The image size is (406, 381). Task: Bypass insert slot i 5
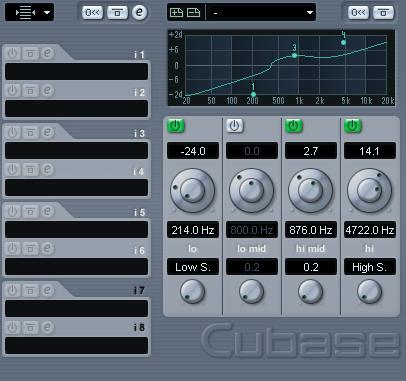point(30,211)
